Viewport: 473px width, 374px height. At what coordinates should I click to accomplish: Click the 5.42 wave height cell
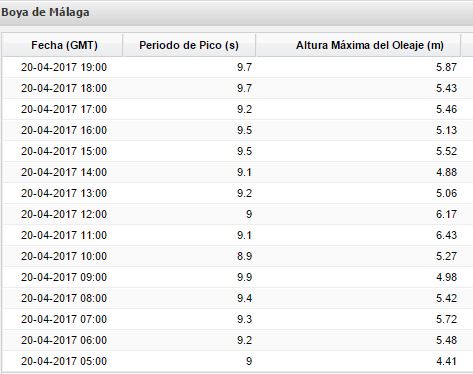[x=358, y=298]
